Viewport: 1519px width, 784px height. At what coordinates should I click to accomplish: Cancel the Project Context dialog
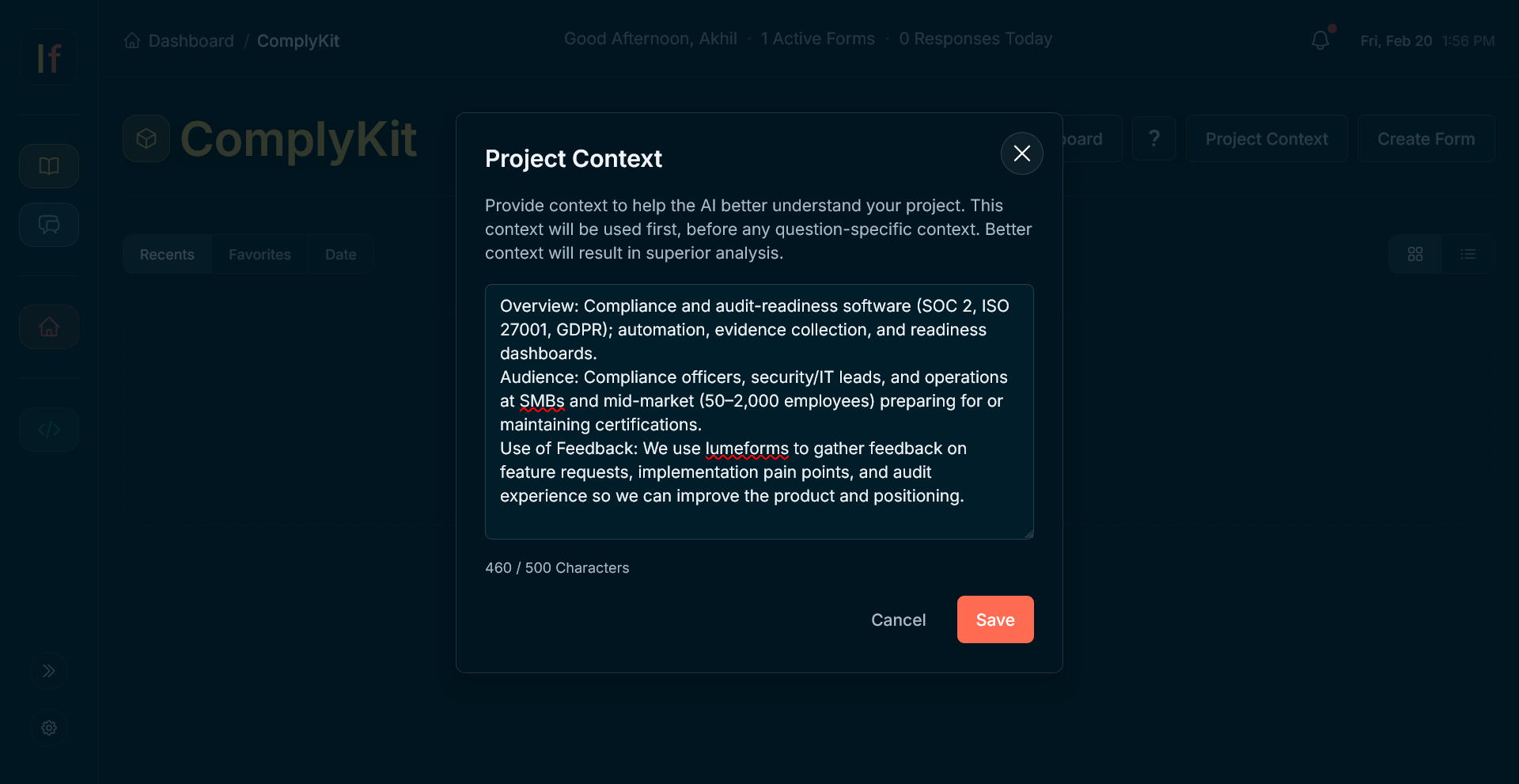[898, 619]
